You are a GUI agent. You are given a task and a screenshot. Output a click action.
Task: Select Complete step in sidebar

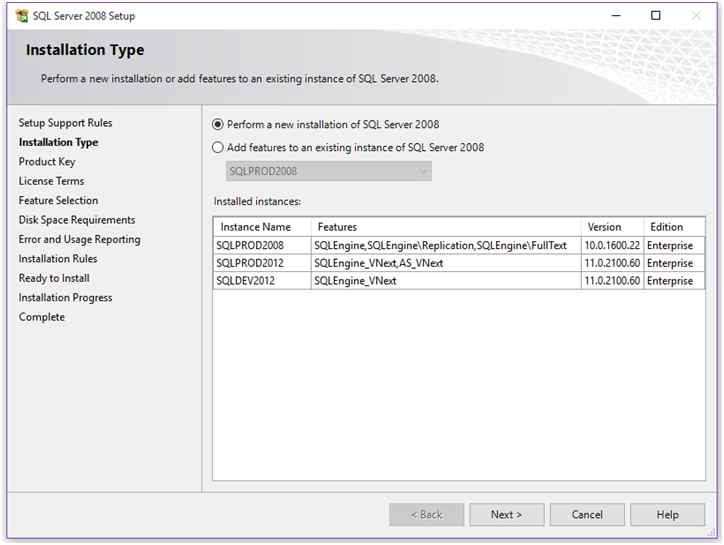pos(42,317)
